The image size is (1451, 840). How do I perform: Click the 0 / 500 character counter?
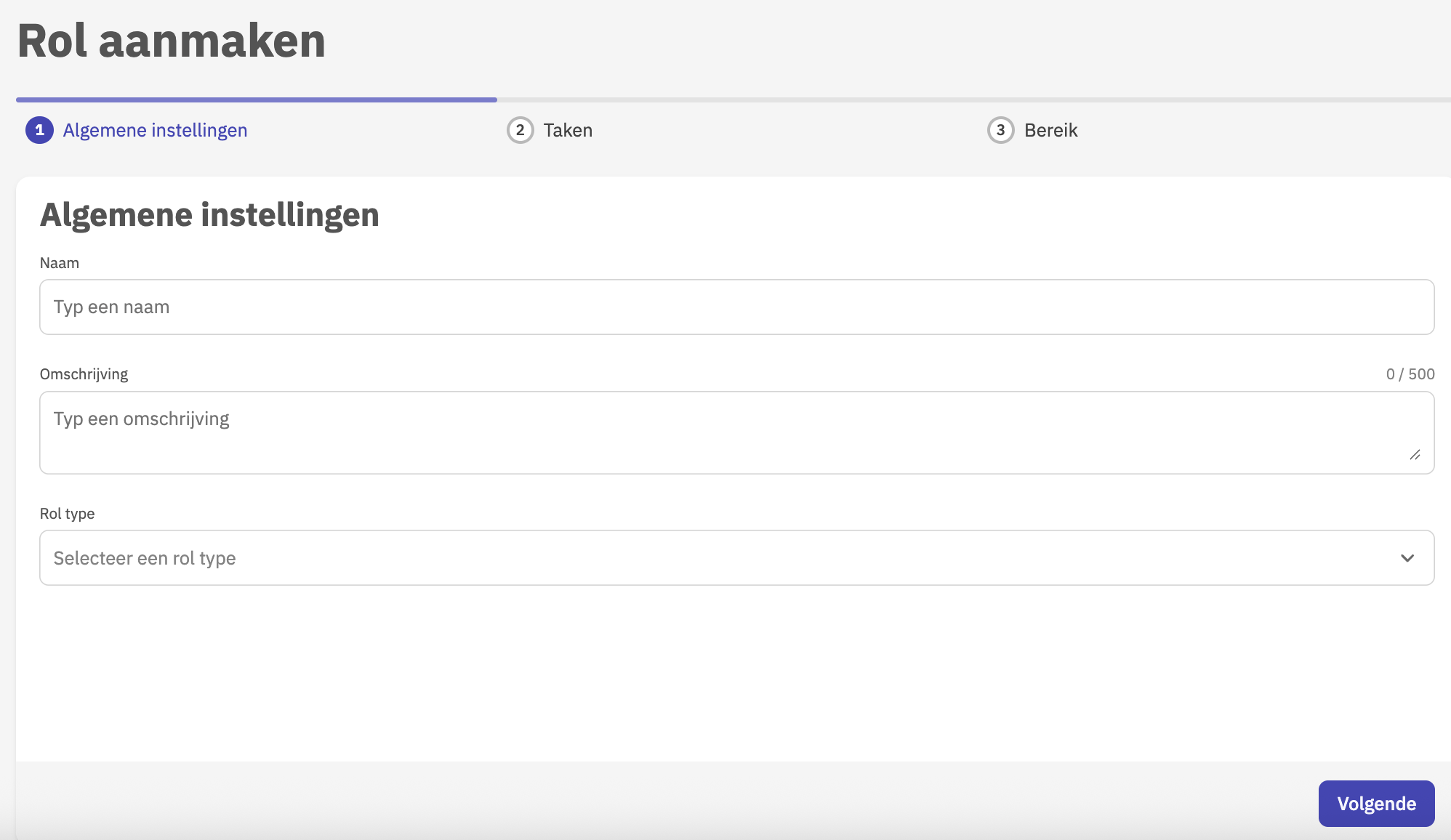1410,374
